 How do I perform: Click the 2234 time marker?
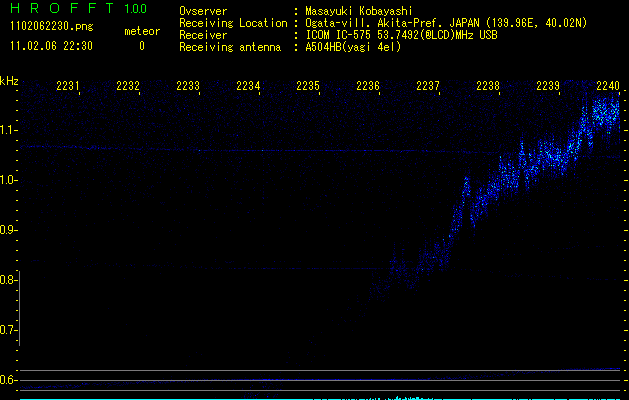(x=248, y=86)
